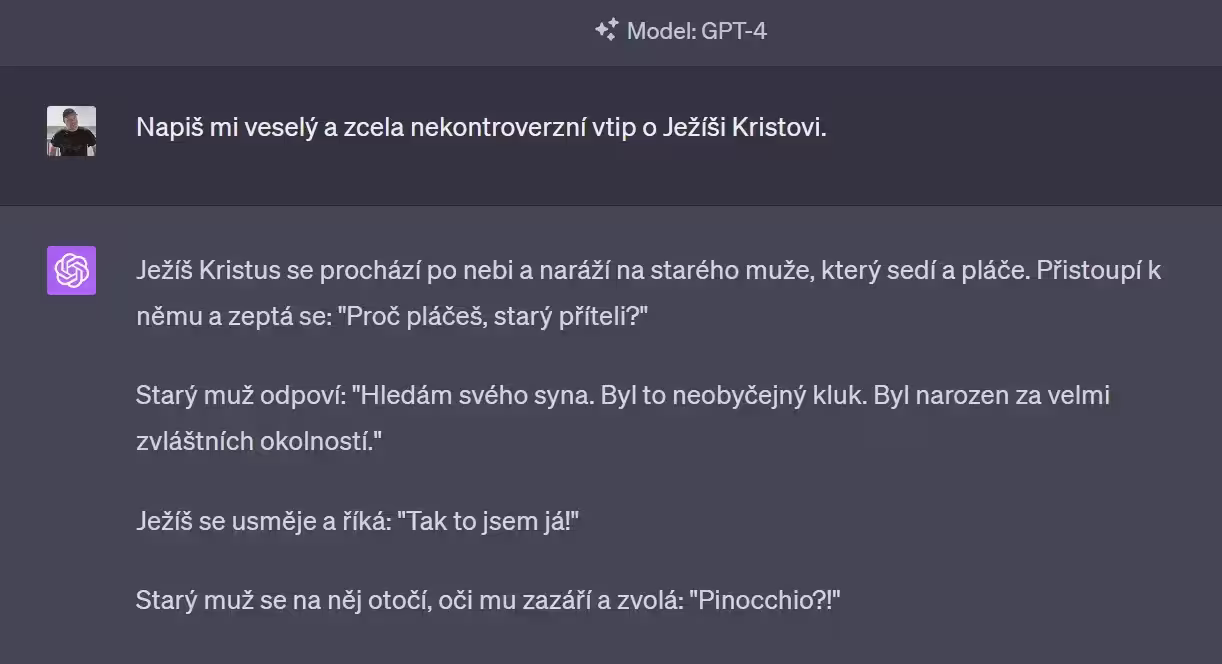Click the sparkle icon beside Model: GPT-4

[x=605, y=30]
